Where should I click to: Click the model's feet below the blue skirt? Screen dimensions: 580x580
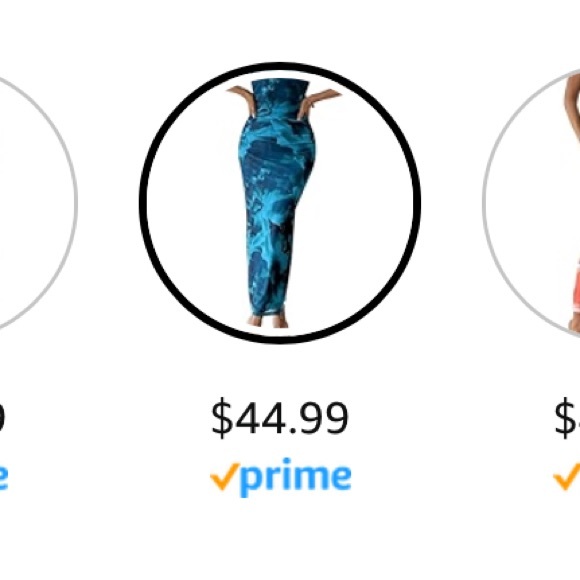[x=268, y=321]
